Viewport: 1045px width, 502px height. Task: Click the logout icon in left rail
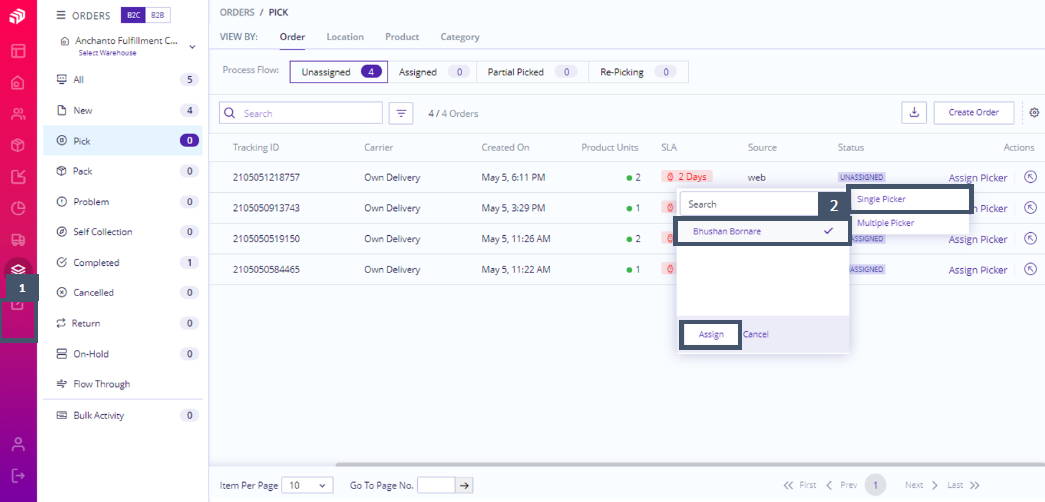click(x=18, y=475)
